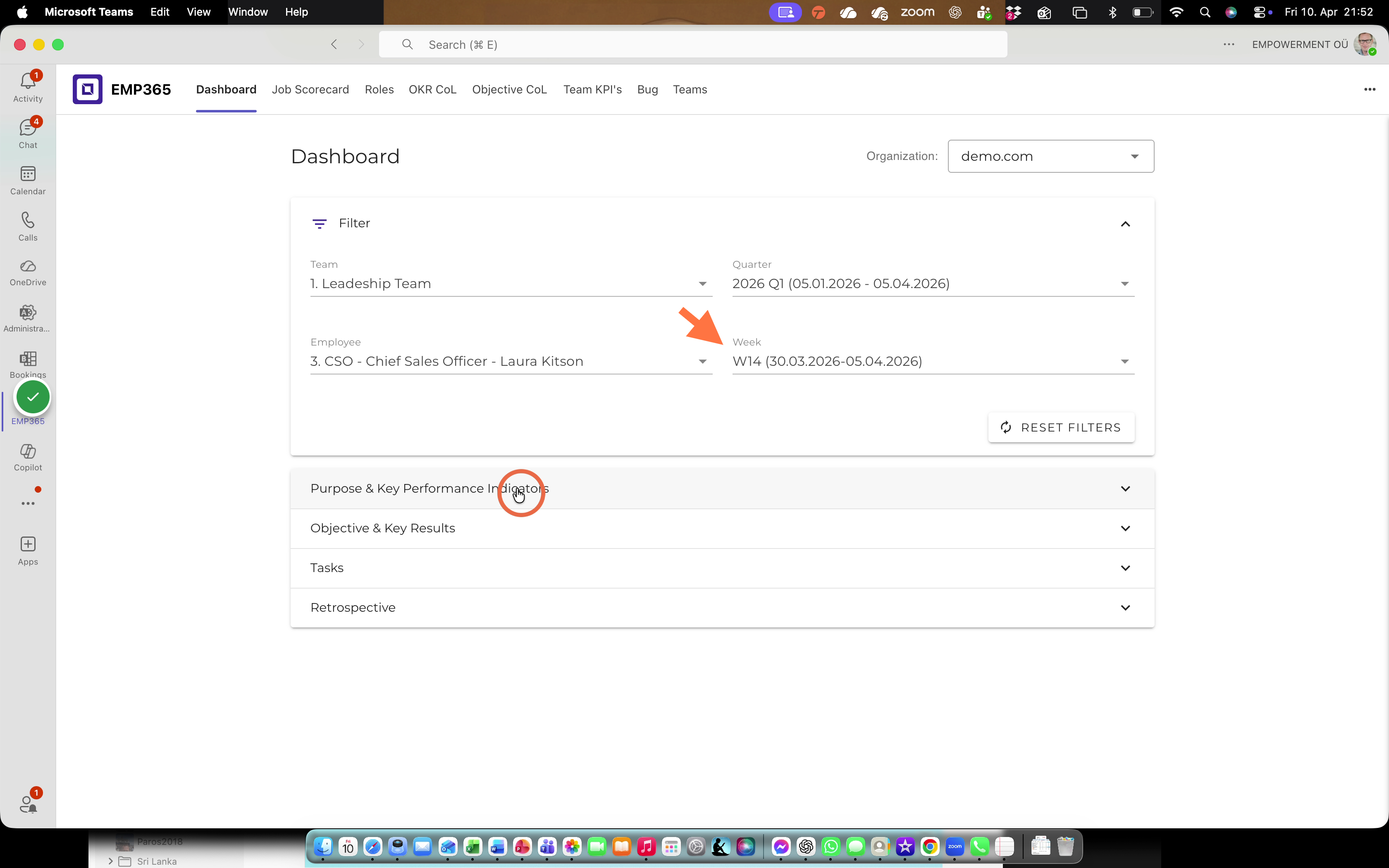Open the Organization dropdown showing demo.com

click(x=1050, y=156)
